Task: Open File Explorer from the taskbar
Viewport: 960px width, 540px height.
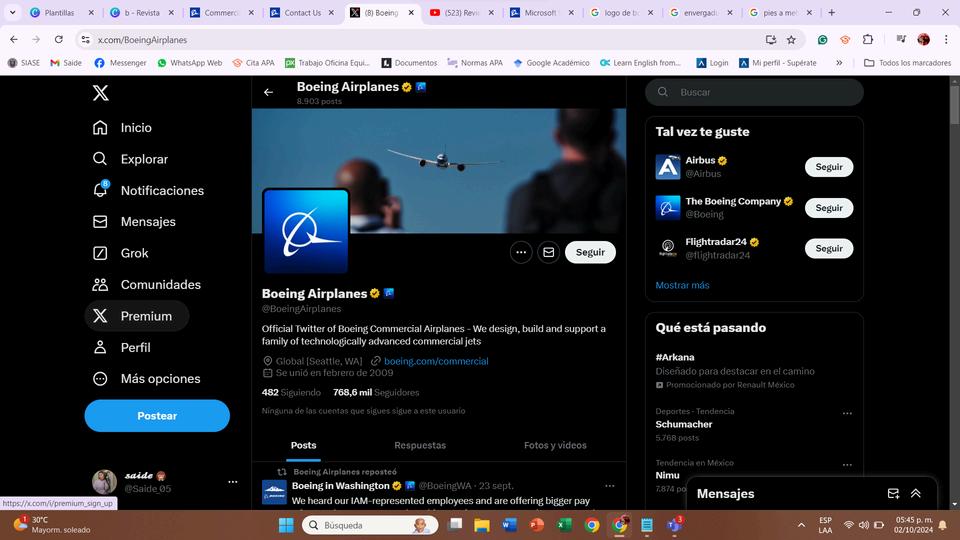Action: pos(482,525)
